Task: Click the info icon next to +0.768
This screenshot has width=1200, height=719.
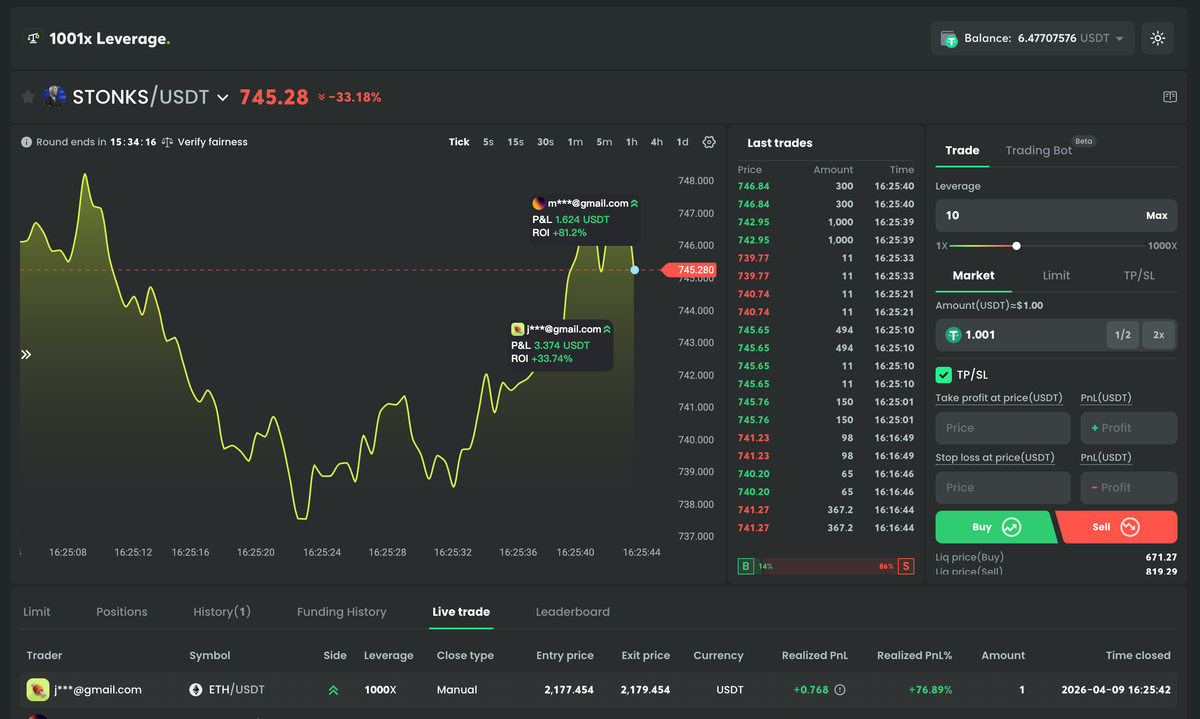Action: tap(840, 689)
